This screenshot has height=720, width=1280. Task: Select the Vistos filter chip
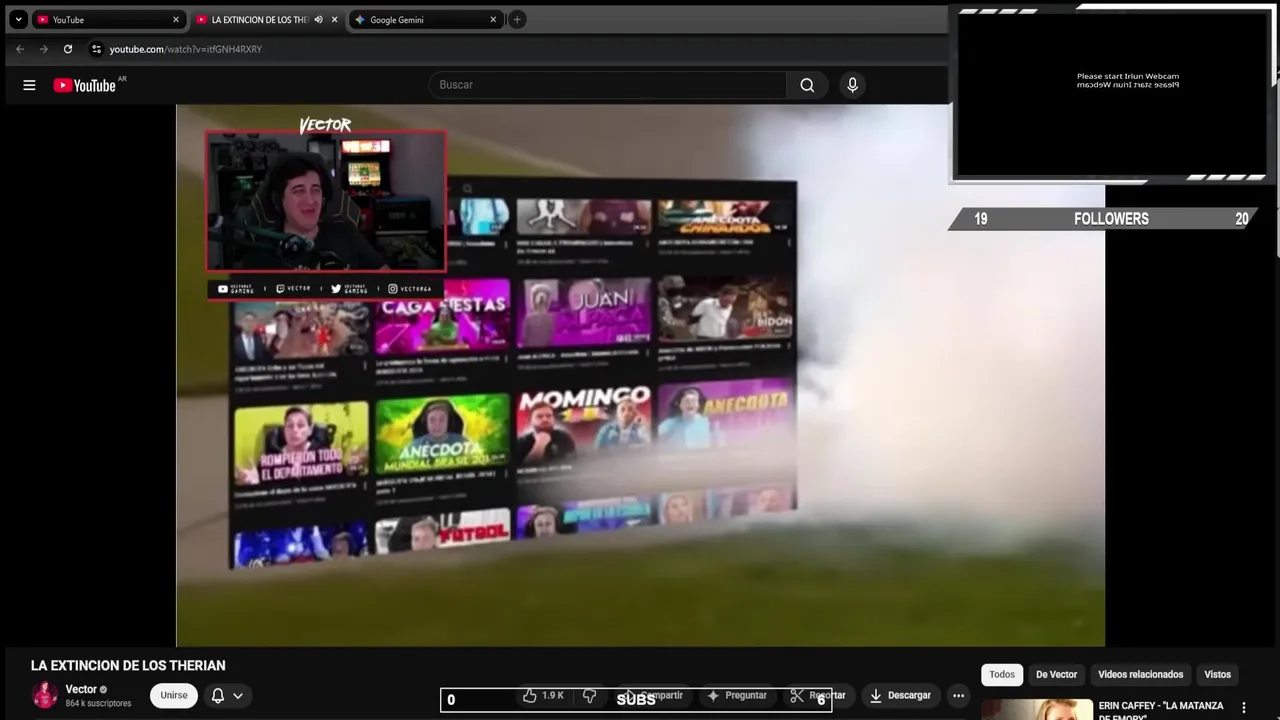click(1217, 674)
